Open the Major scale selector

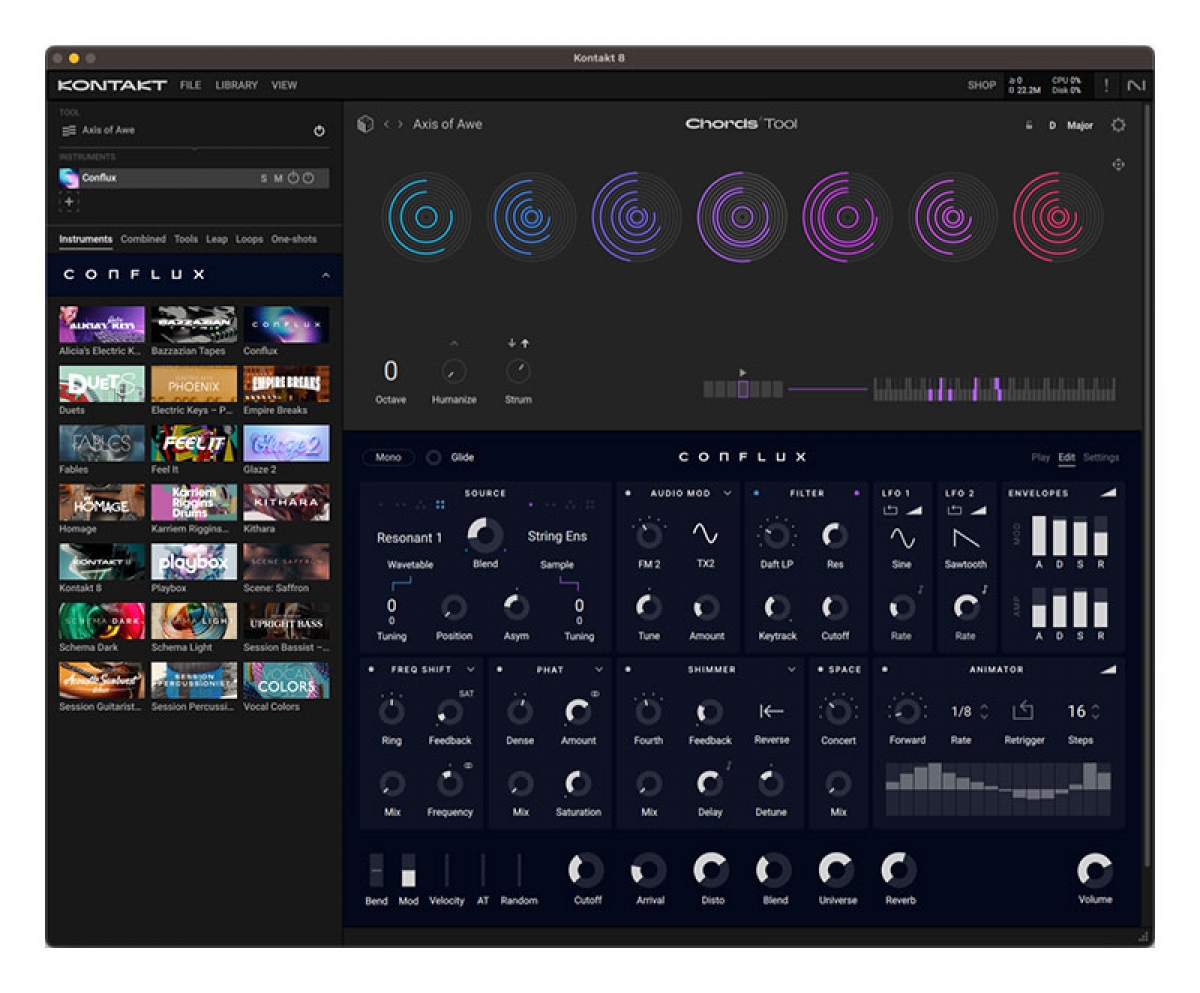click(1080, 126)
